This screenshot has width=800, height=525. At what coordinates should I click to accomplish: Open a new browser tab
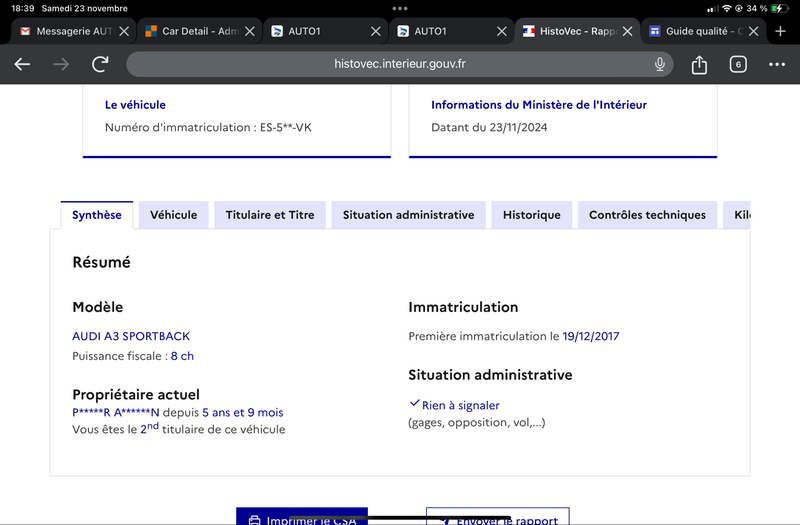click(x=780, y=32)
